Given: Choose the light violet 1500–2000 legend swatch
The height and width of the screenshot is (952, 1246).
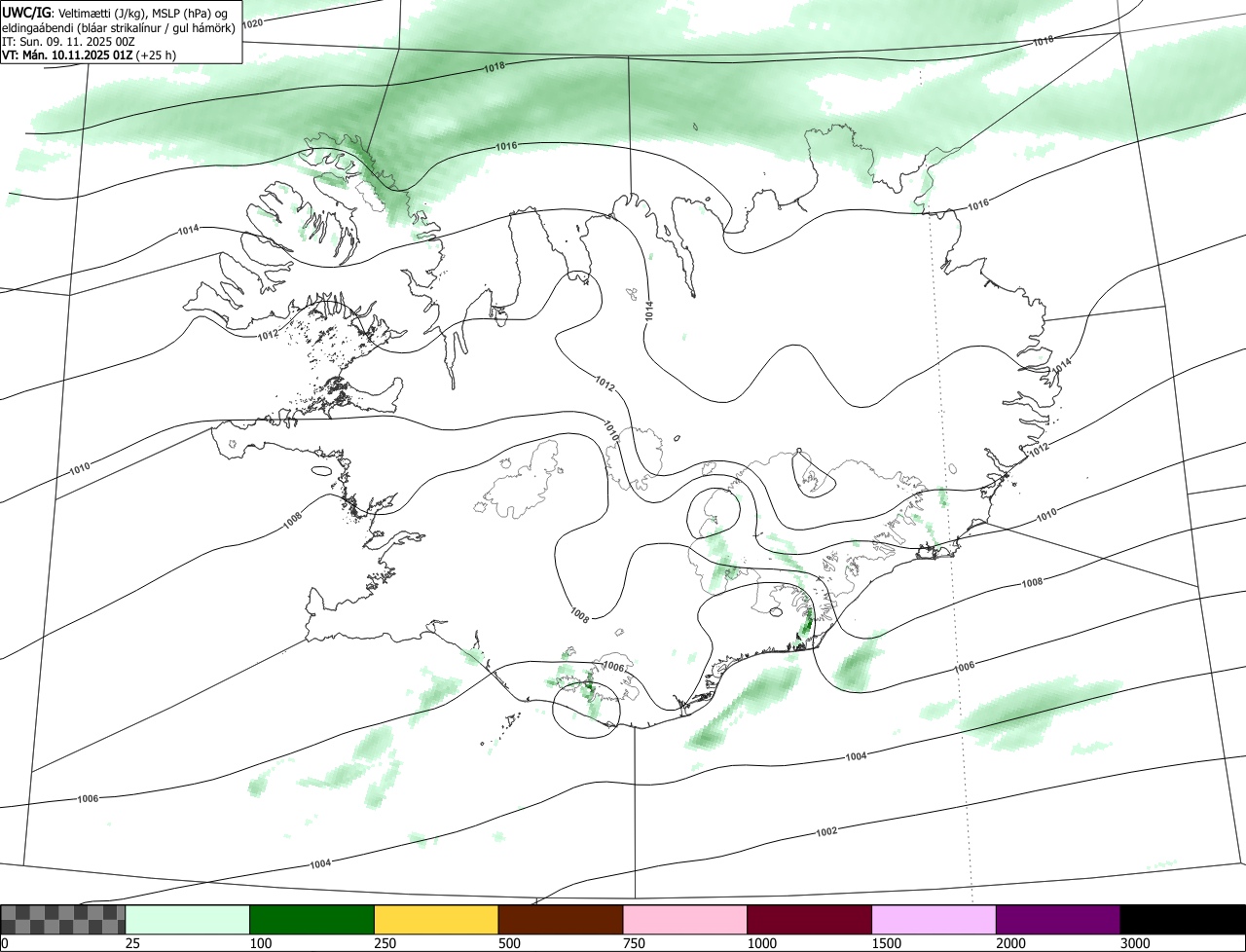Looking at the screenshot, I should click(934, 920).
